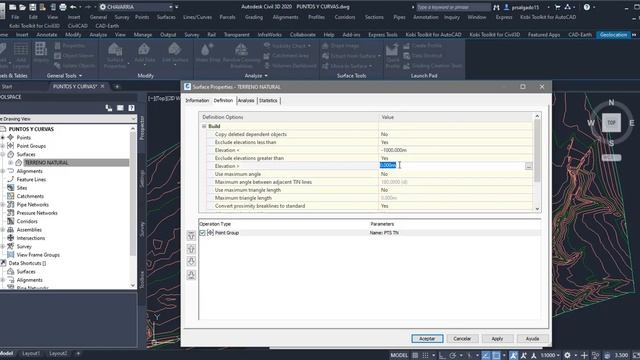Click the TOP face of the ViewCube
The width and height of the screenshot is (640, 360).
tap(611, 122)
